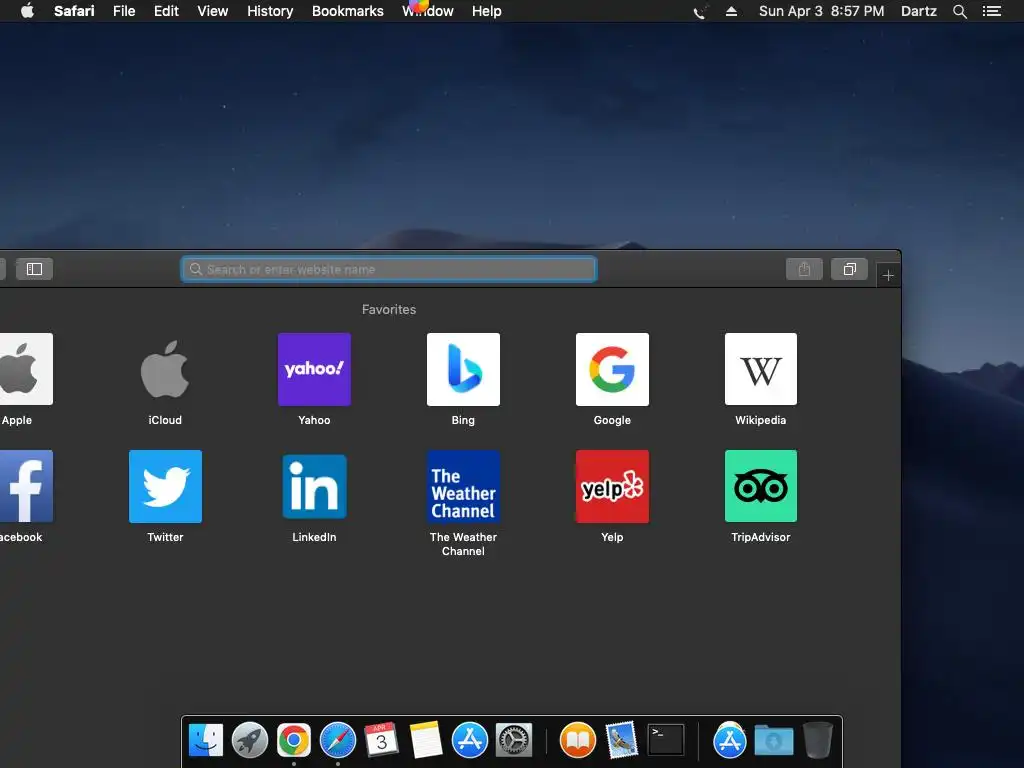Open the Edit menu
Image resolution: width=1024 pixels, height=768 pixels.
pos(166,11)
